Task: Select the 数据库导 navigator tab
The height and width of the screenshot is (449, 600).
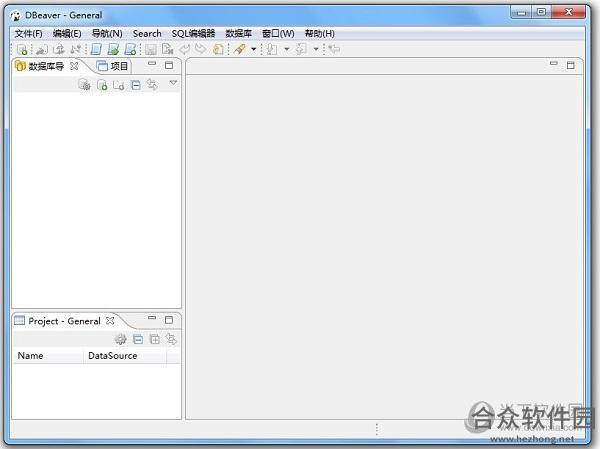Action: pos(46,66)
